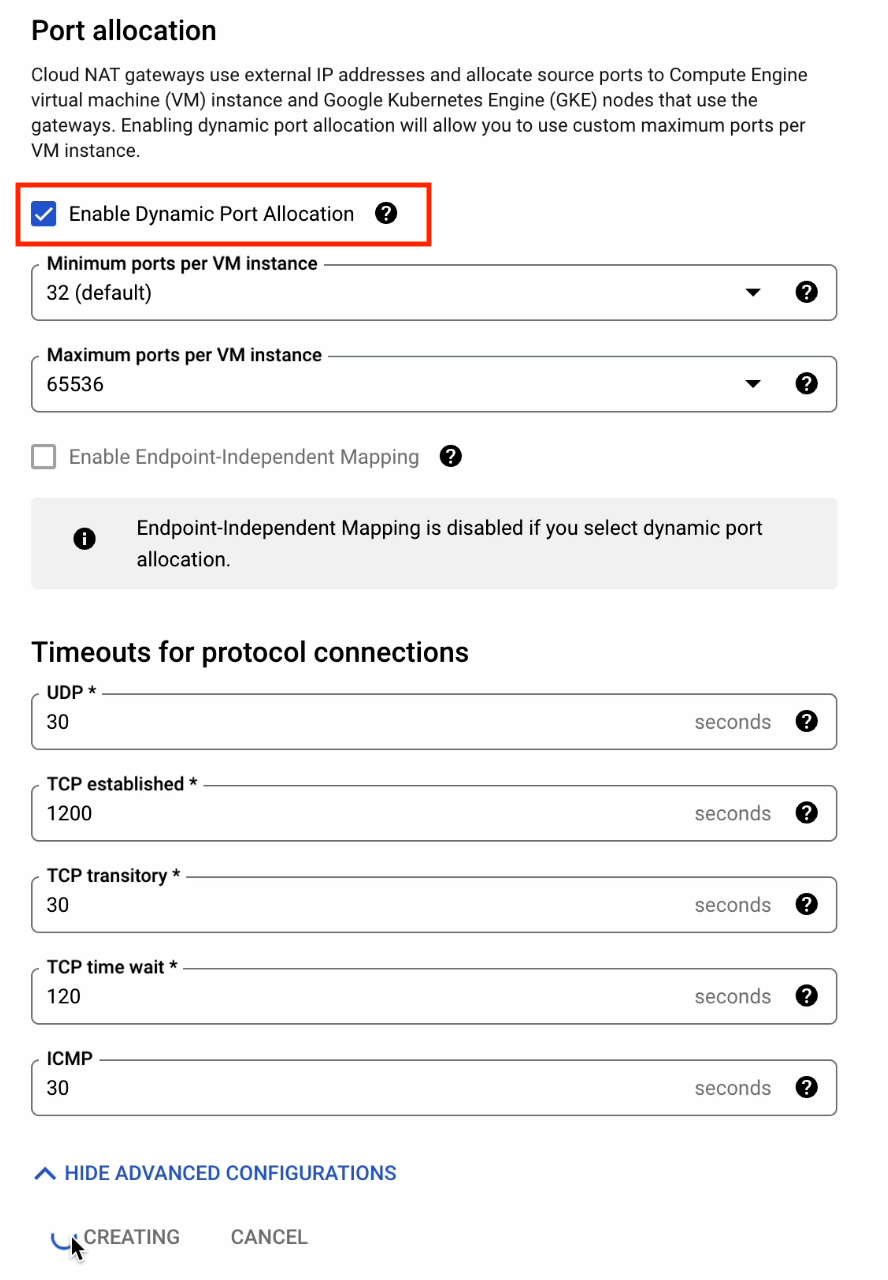
Task: Open help for Enable Dynamic Port Allocation
Action: click(386, 213)
